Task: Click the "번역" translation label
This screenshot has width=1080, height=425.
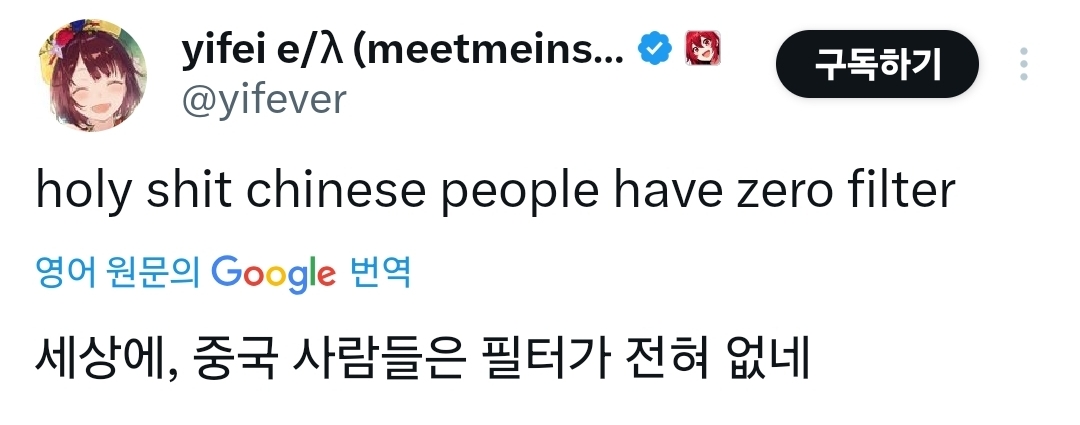Action: click(x=381, y=272)
